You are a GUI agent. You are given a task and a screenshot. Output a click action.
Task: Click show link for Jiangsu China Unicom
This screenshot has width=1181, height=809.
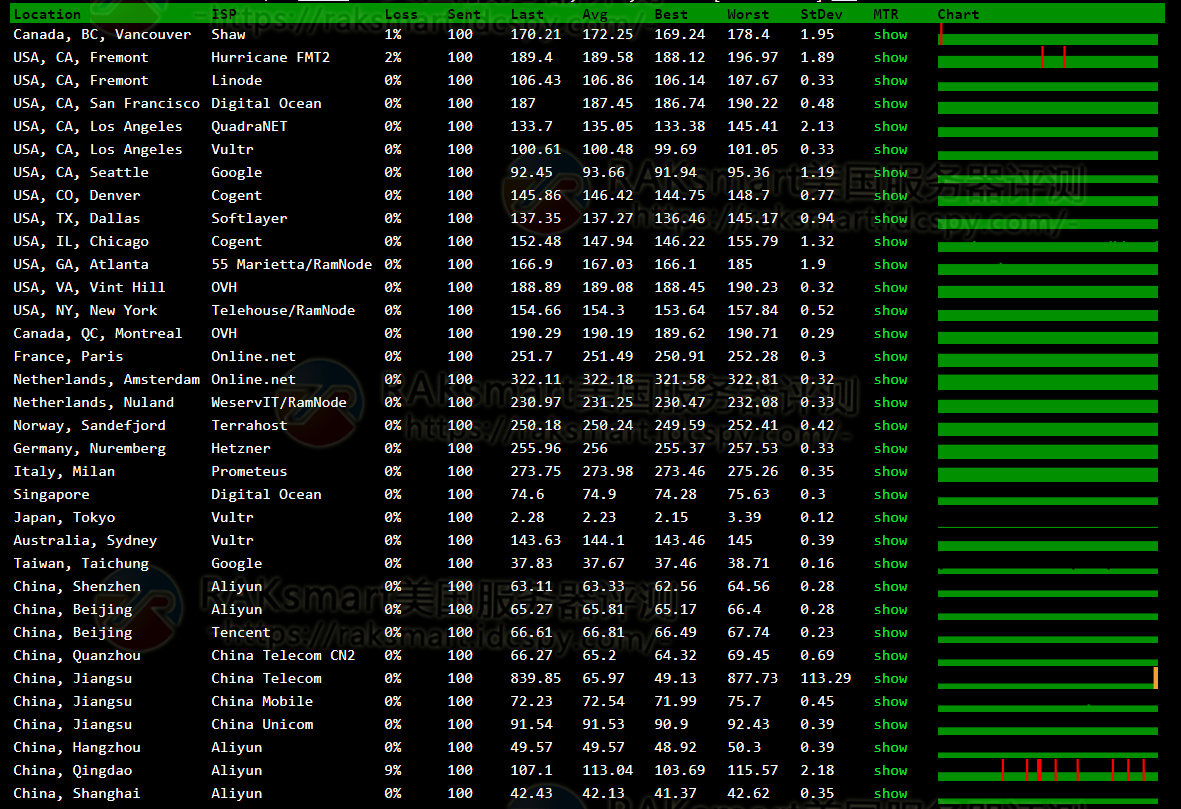(x=890, y=724)
